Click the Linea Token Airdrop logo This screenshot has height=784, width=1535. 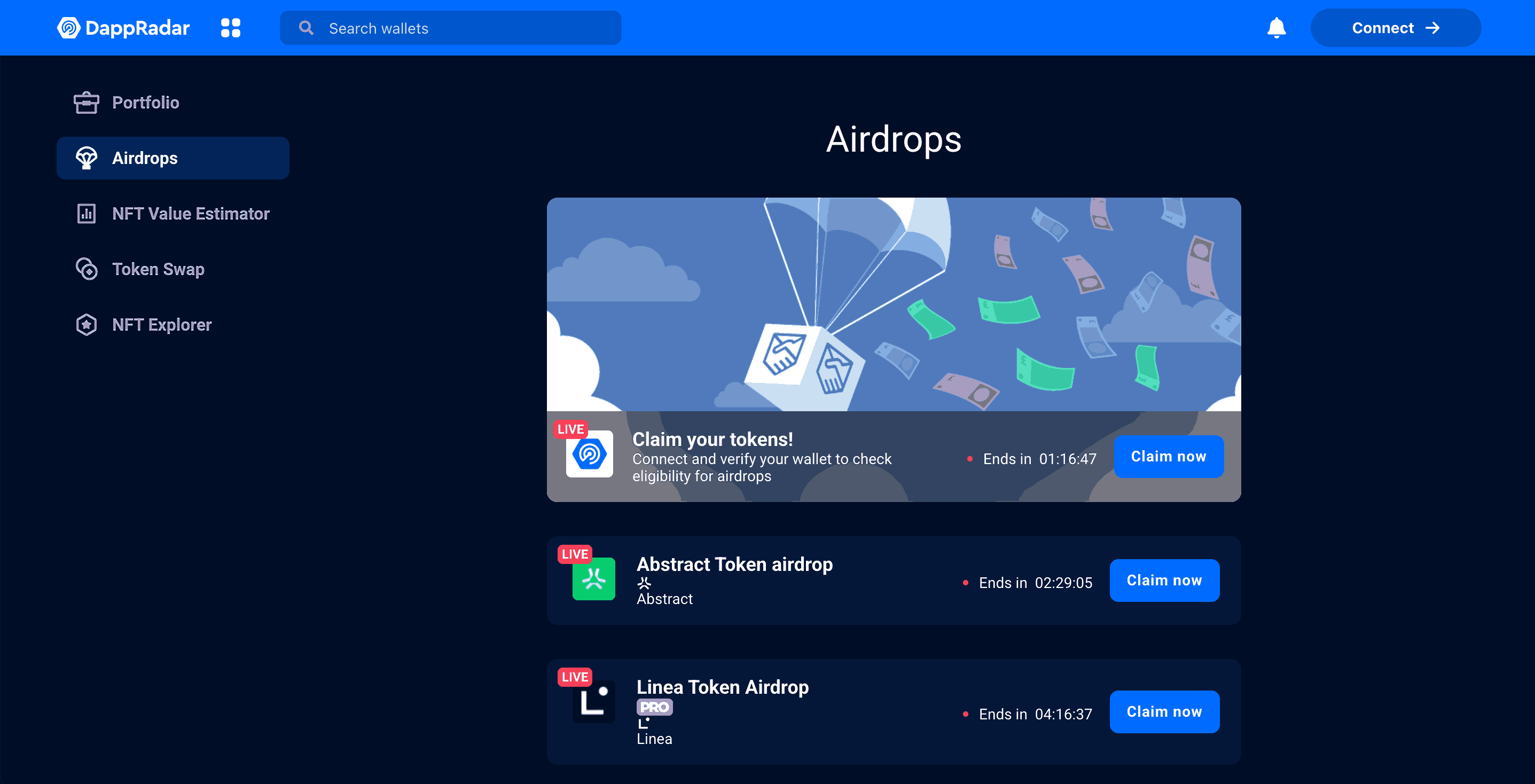point(594,701)
